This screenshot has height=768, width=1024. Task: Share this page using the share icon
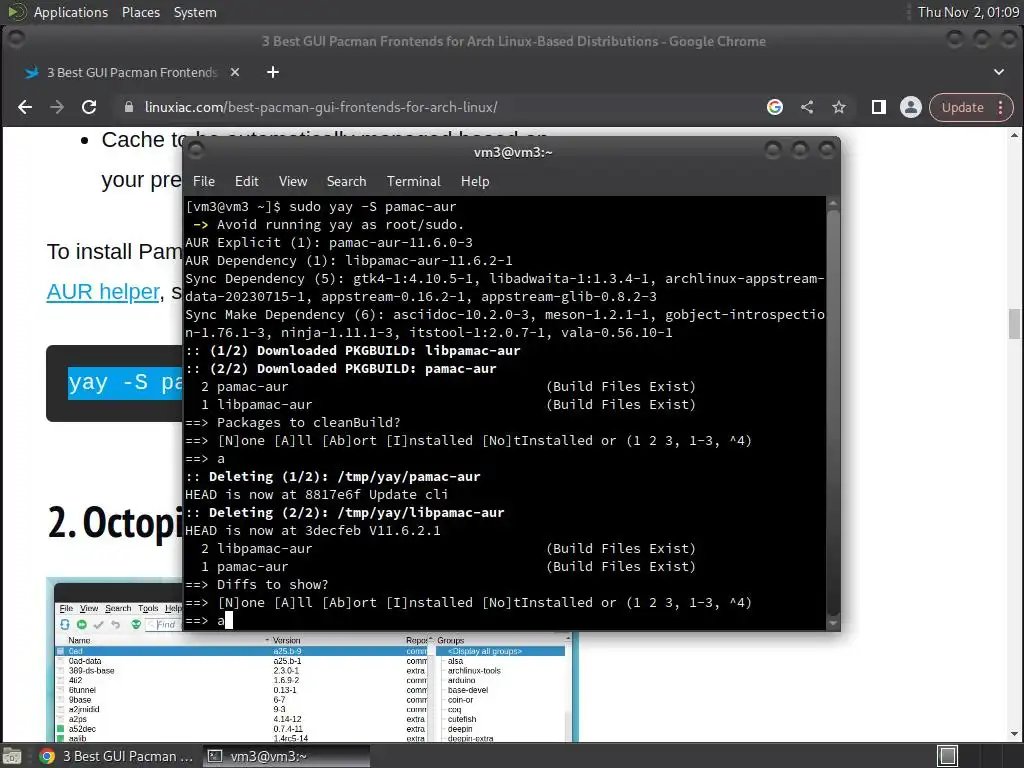pyautogui.click(x=807, y=107)
